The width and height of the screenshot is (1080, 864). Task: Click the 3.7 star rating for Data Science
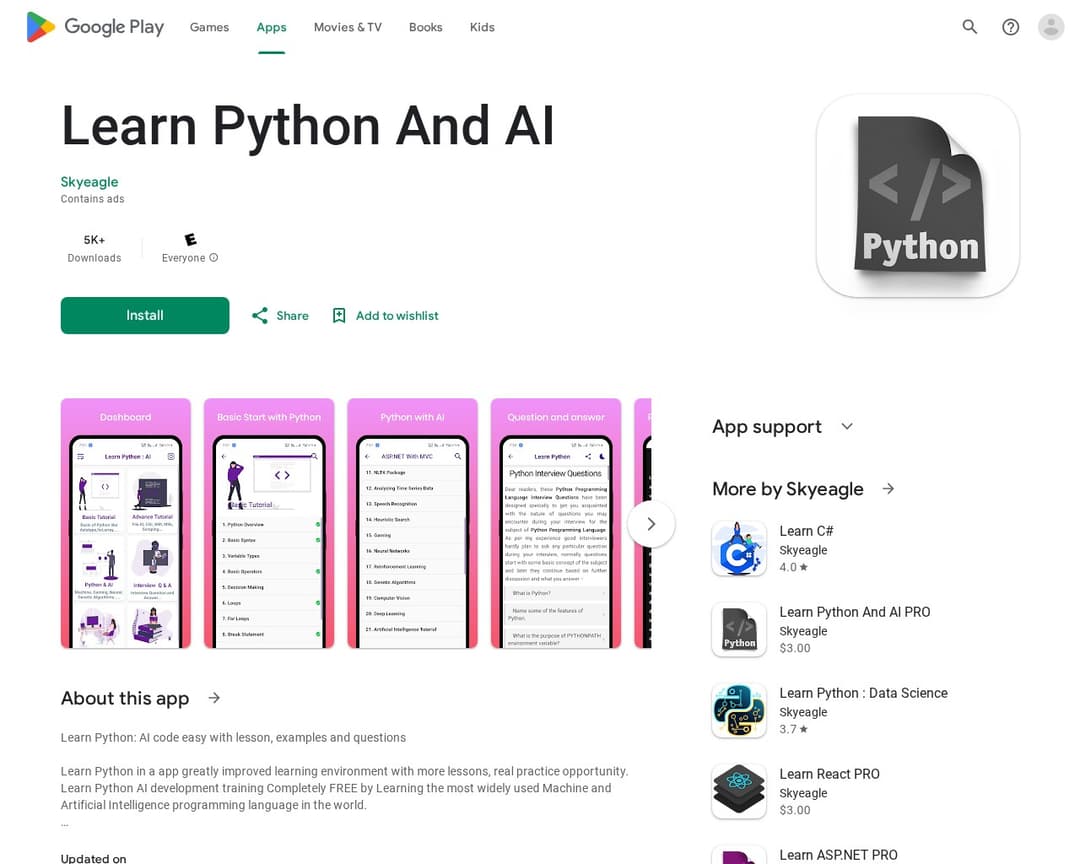(793, 729)
